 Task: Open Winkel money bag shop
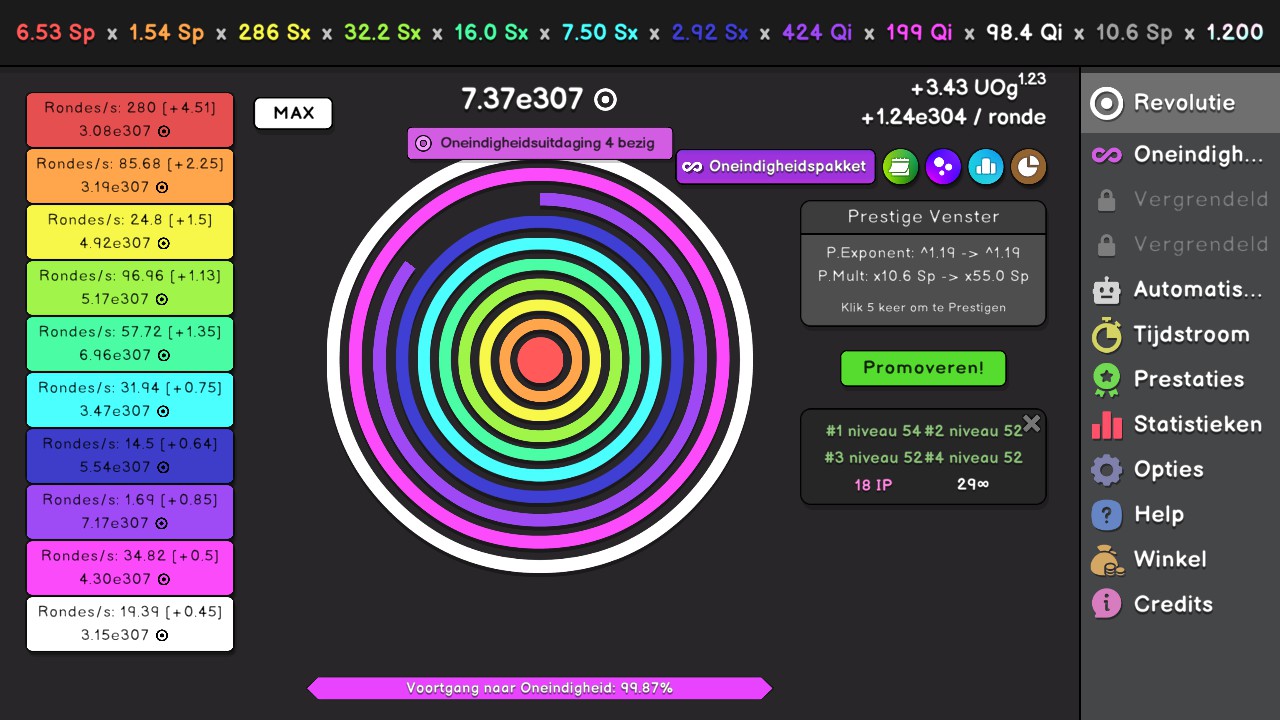tap(1180, 560)
